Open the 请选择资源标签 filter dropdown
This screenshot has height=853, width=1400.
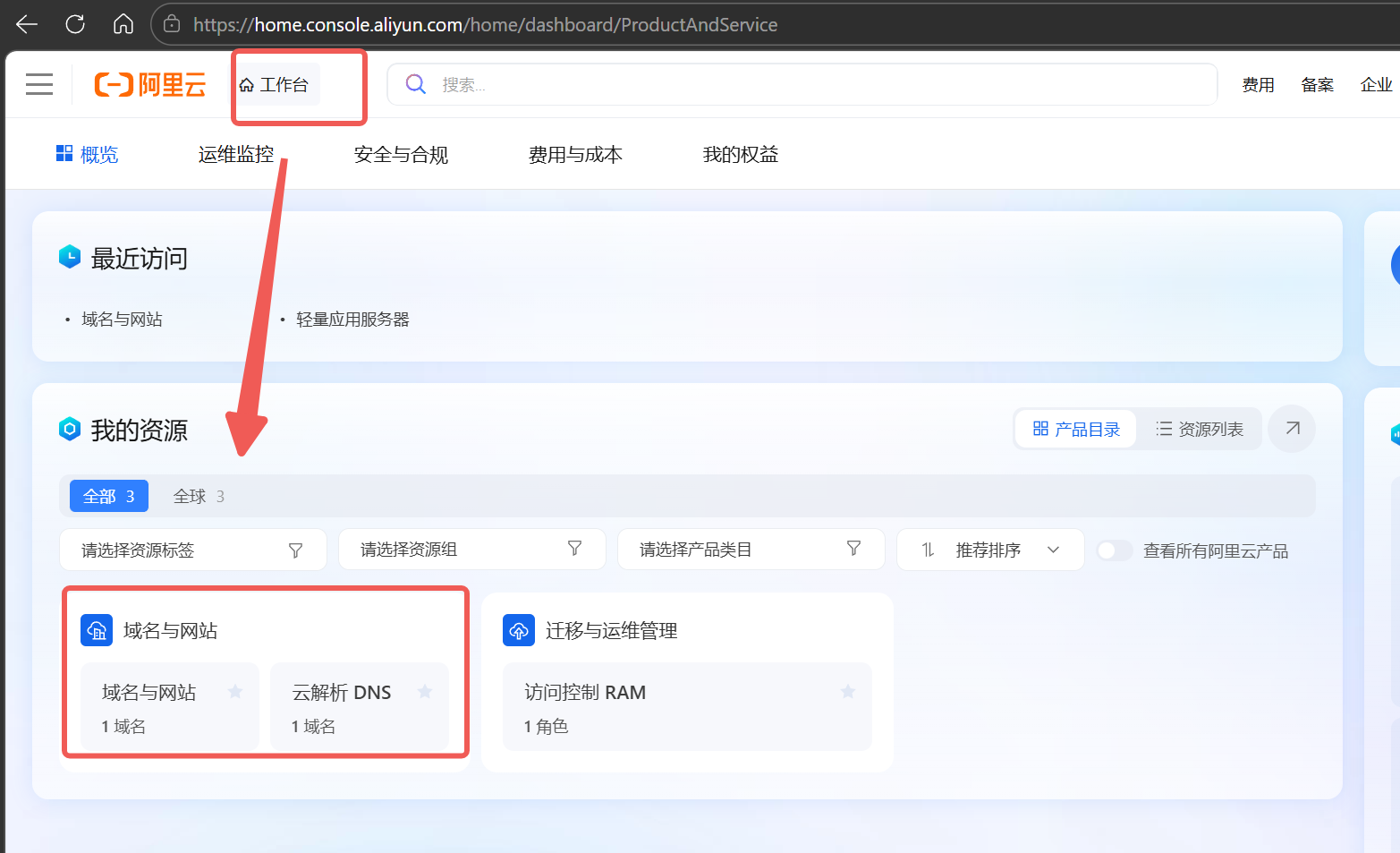pos(193,550)
